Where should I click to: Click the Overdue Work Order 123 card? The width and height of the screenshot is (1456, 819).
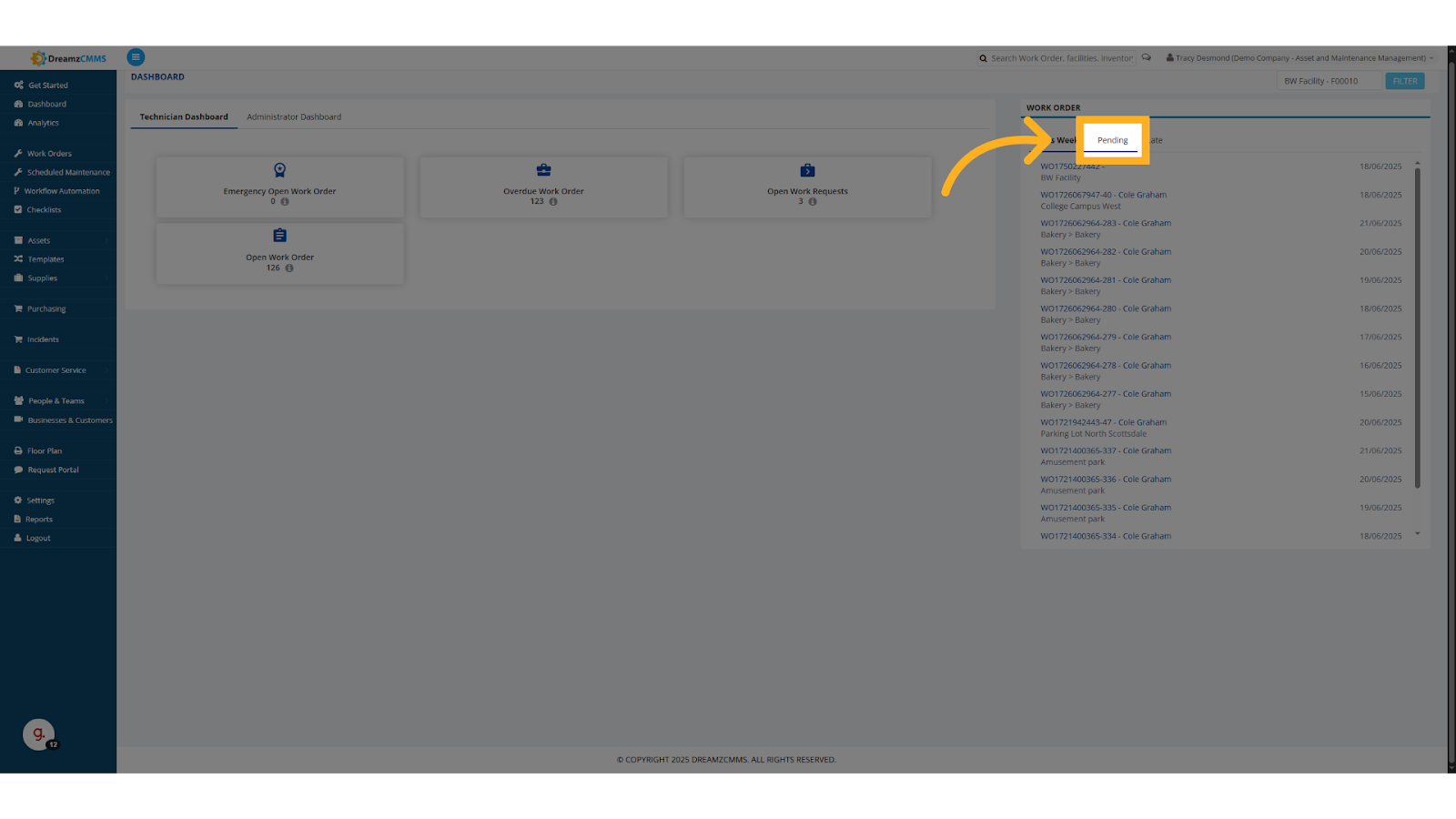[x=543, y=187]
